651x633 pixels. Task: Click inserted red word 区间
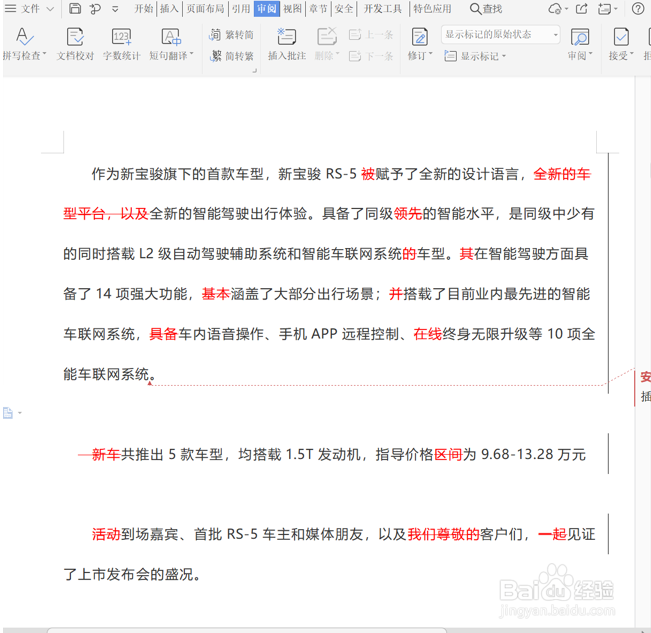pyautogui.click(x=448, y=455)
